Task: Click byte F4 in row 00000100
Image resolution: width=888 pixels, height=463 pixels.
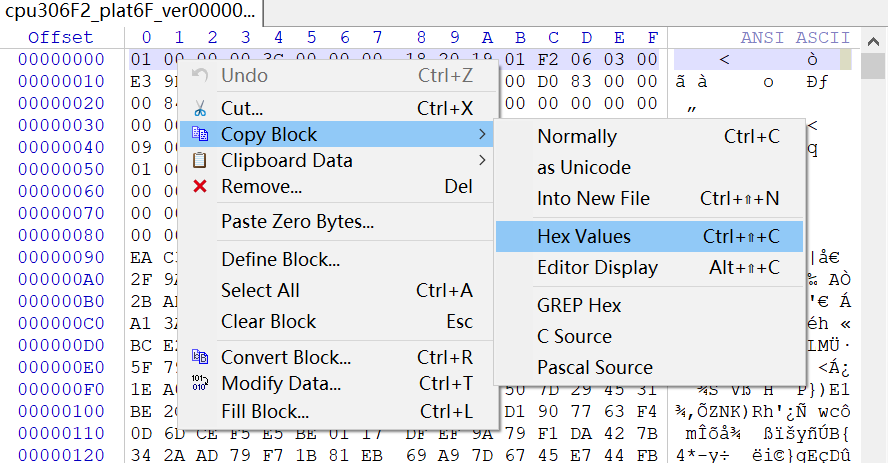Action: pos(647,411)
